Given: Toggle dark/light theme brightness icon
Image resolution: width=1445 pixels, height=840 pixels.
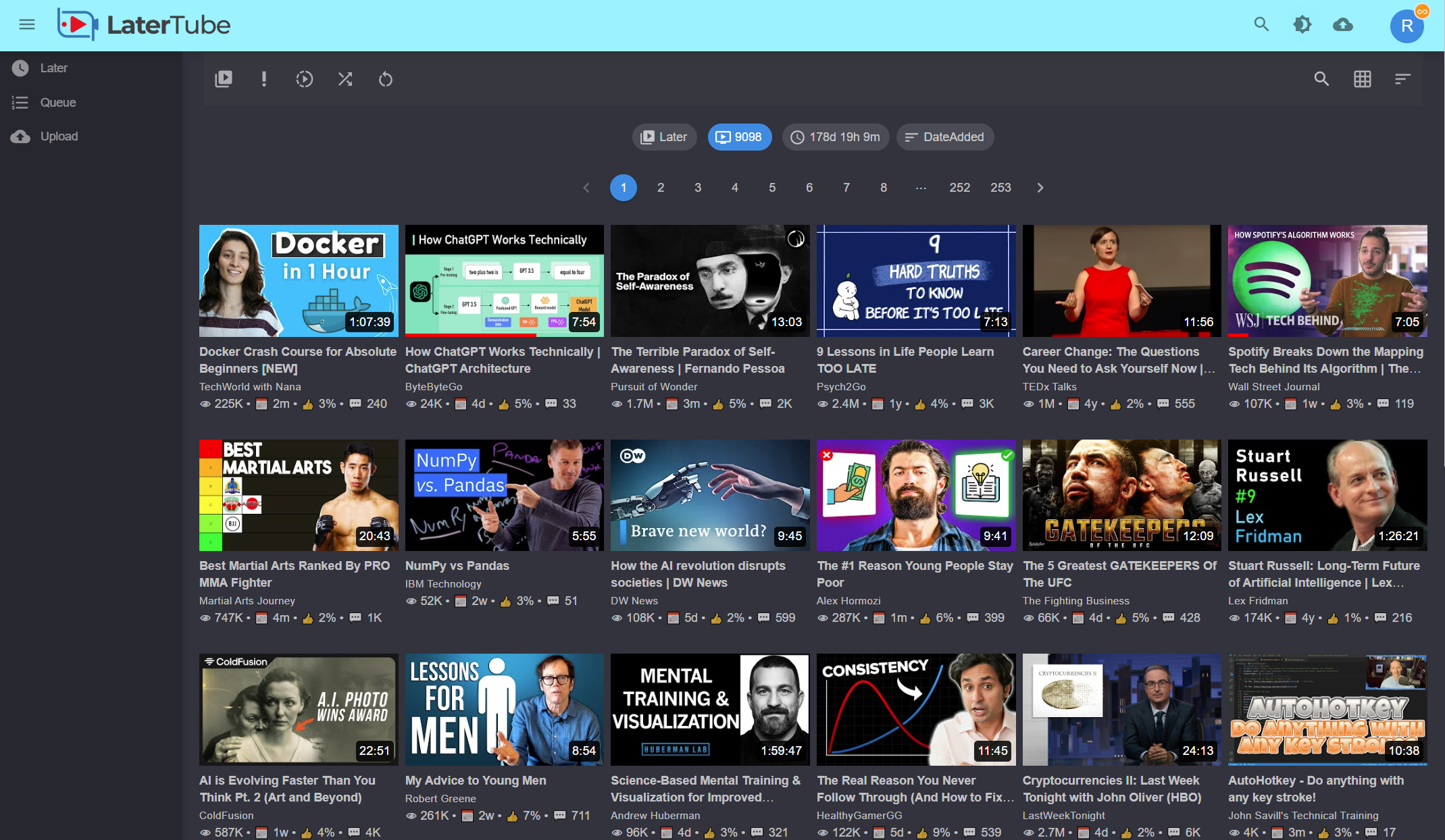Looking at the screenshot, I should pos(1302,25).
